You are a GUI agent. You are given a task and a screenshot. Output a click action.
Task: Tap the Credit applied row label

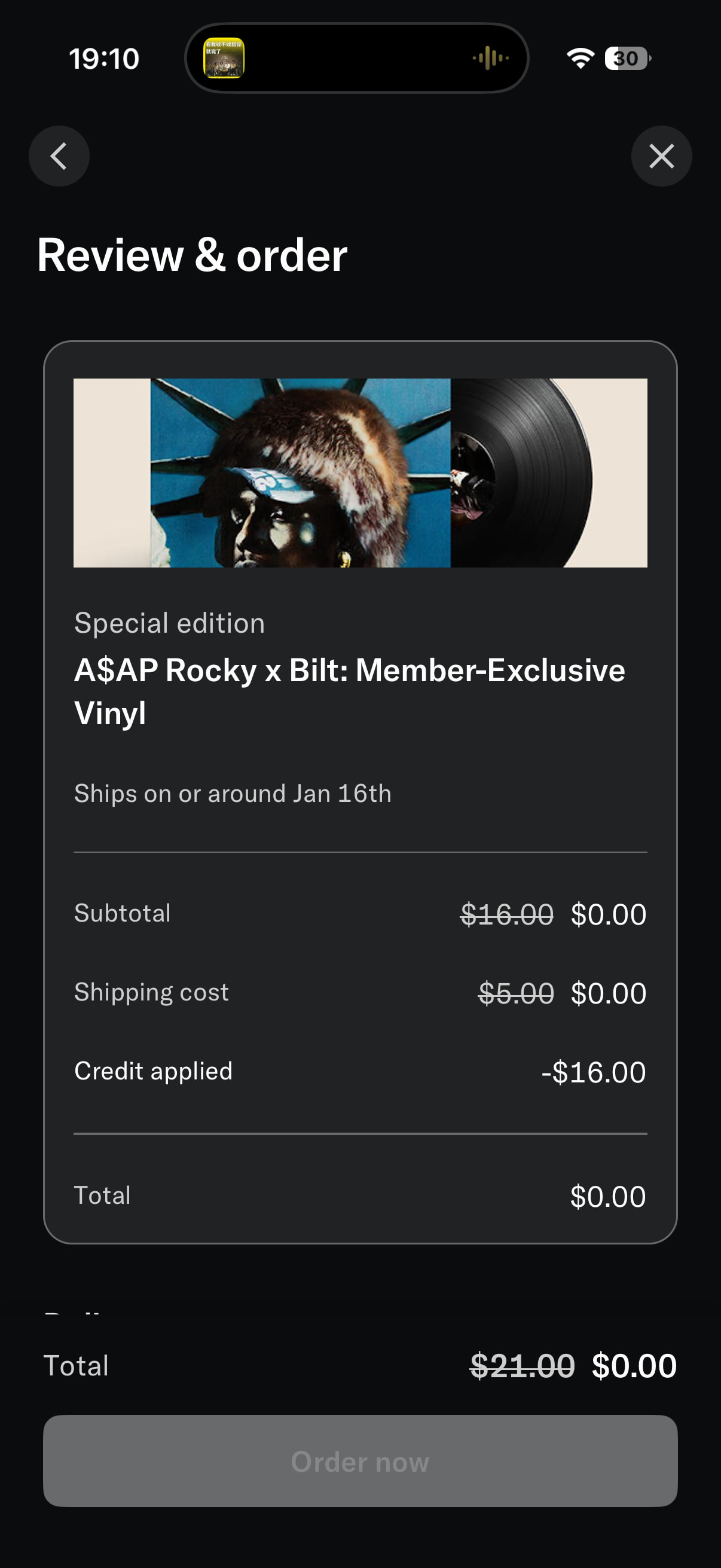153,1071
